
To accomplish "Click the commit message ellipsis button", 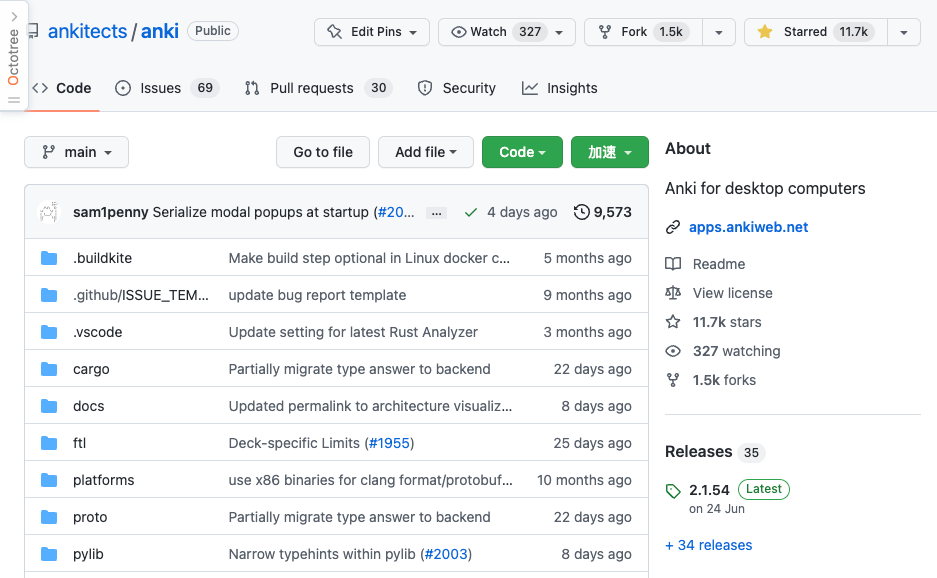I will [436, 212].
